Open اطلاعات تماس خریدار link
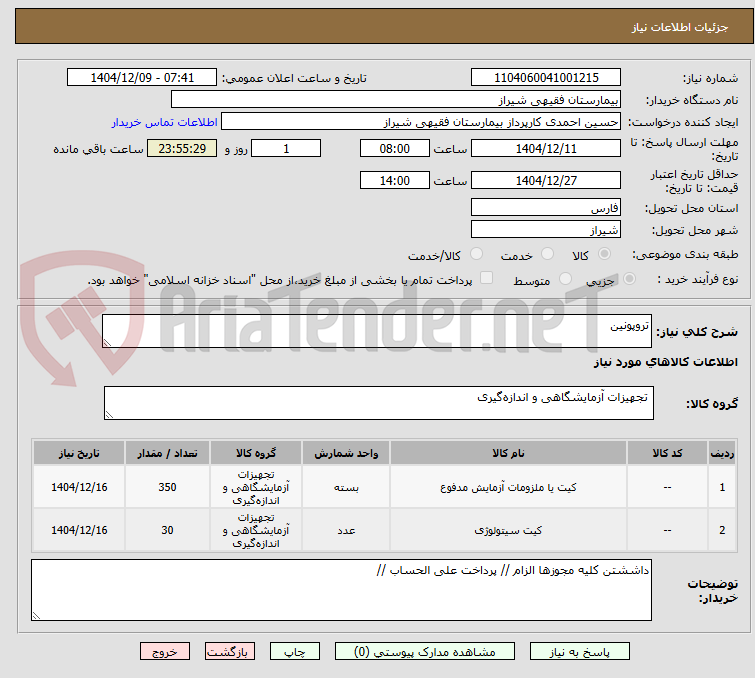Image resolution: width=755 pixels, height=678 pixels. [x=165, y=122]
